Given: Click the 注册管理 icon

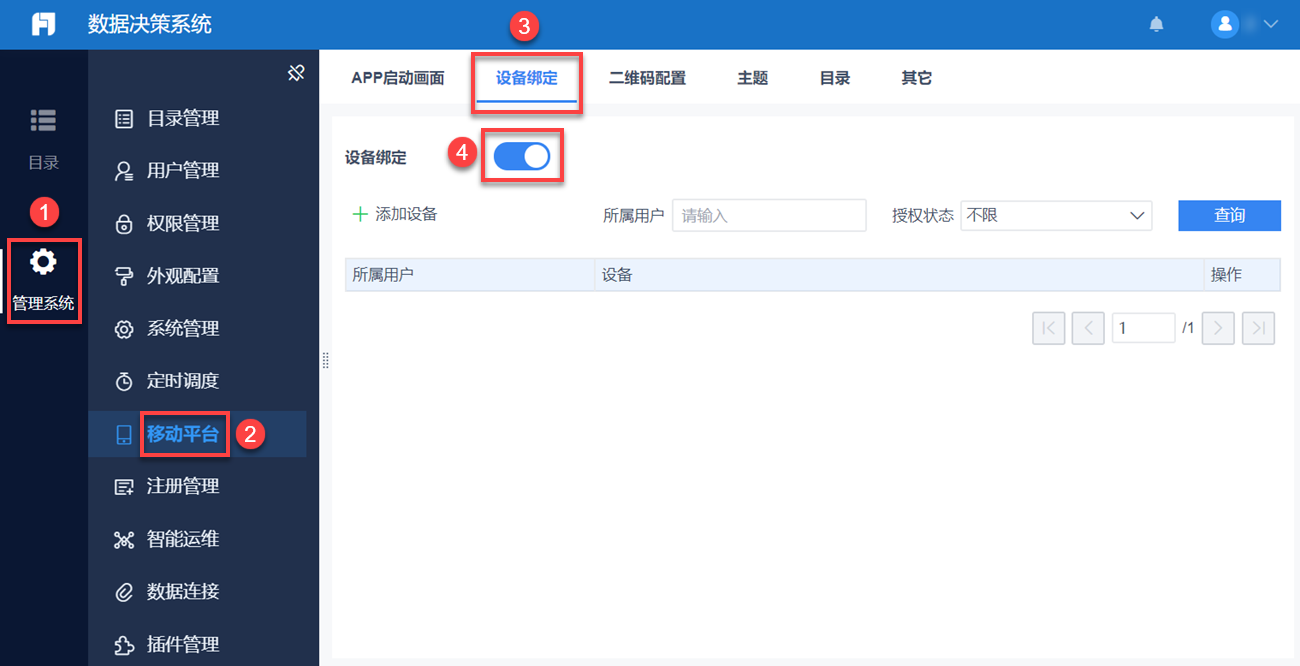Looking at the screenshot, I should [124, 487].
